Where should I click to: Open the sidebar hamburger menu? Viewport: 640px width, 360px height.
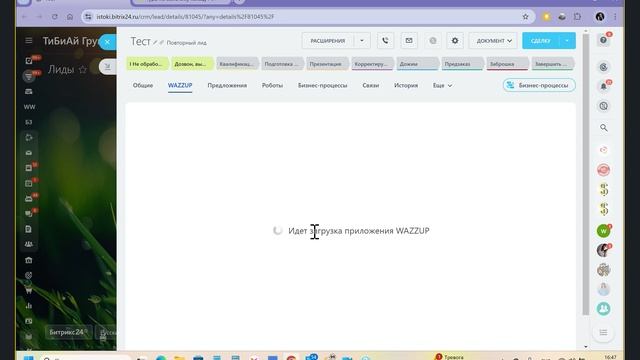tap(29, 40)
